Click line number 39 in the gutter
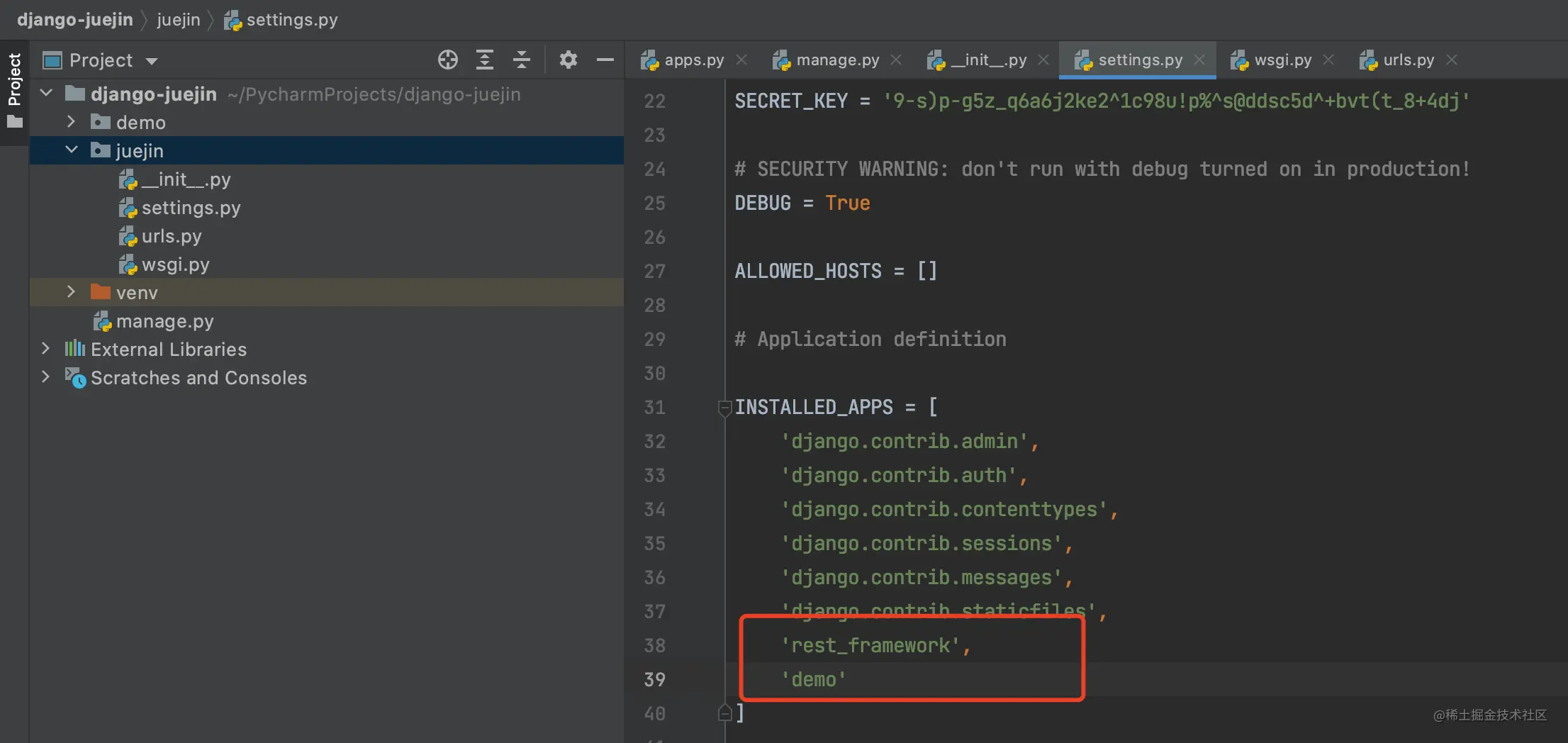 [654, 679]
